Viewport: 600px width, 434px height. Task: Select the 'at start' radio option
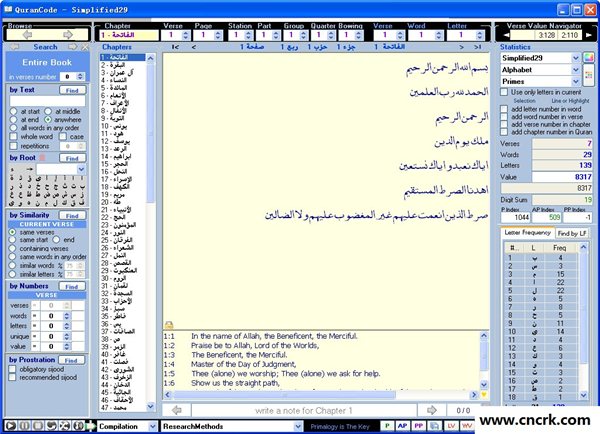pyautogui.click(x=13, y=111)
